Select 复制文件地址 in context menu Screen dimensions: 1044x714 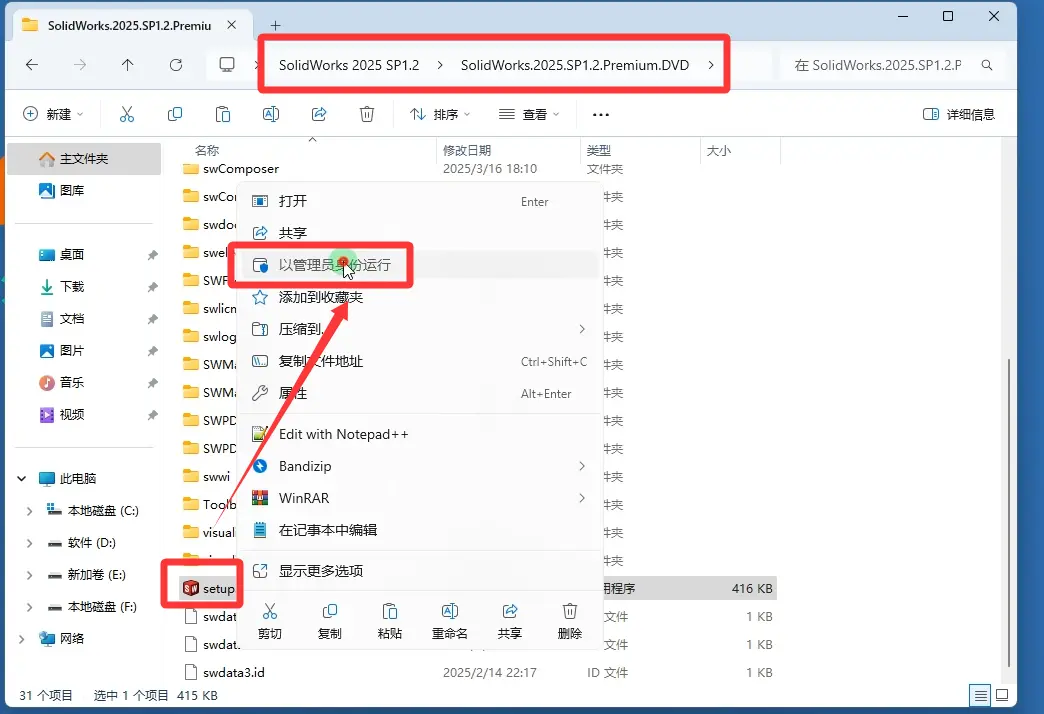pyautogui.click(x=419, y=361)
